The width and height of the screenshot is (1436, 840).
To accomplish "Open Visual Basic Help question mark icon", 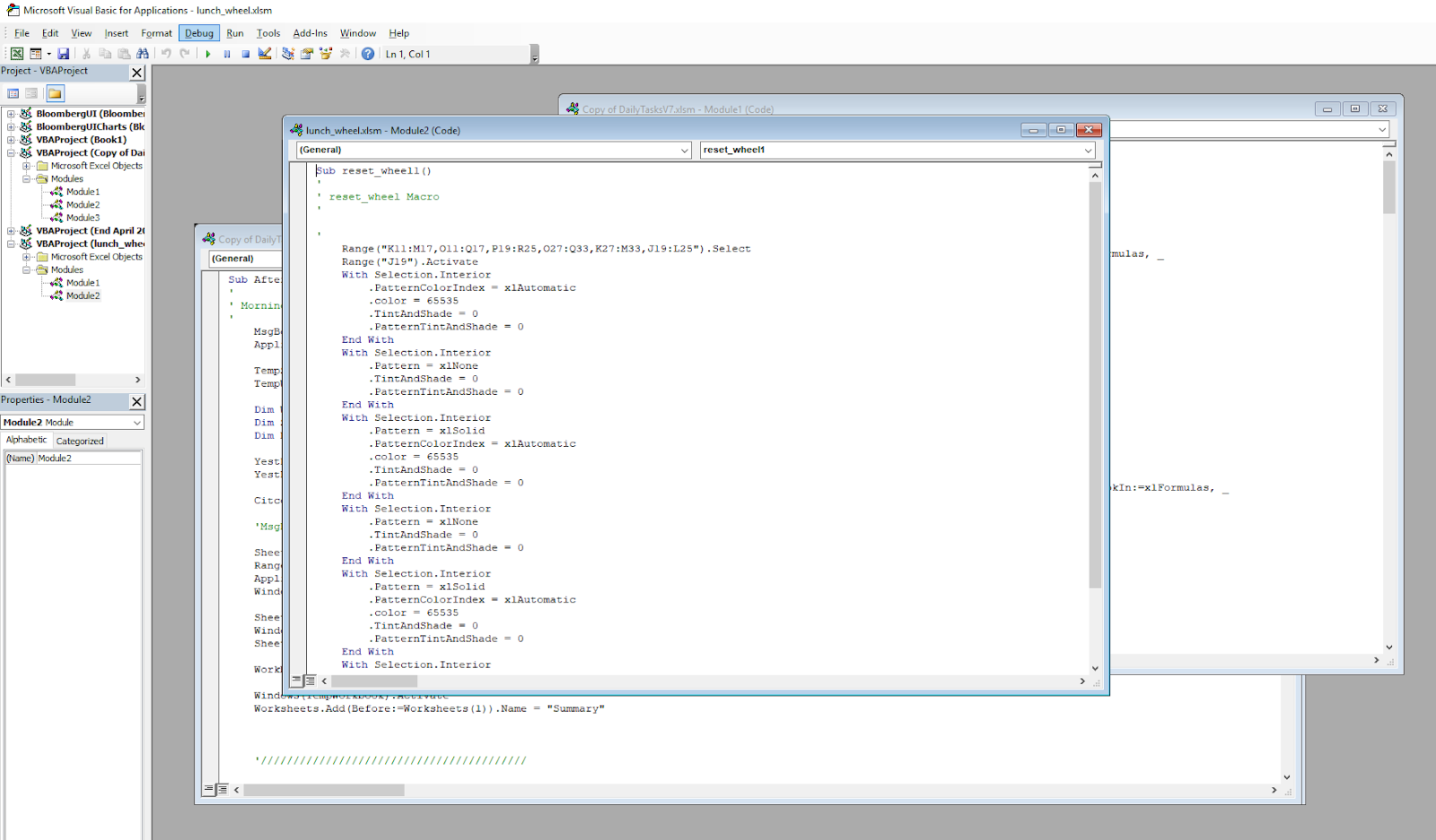I will [368, 54].
